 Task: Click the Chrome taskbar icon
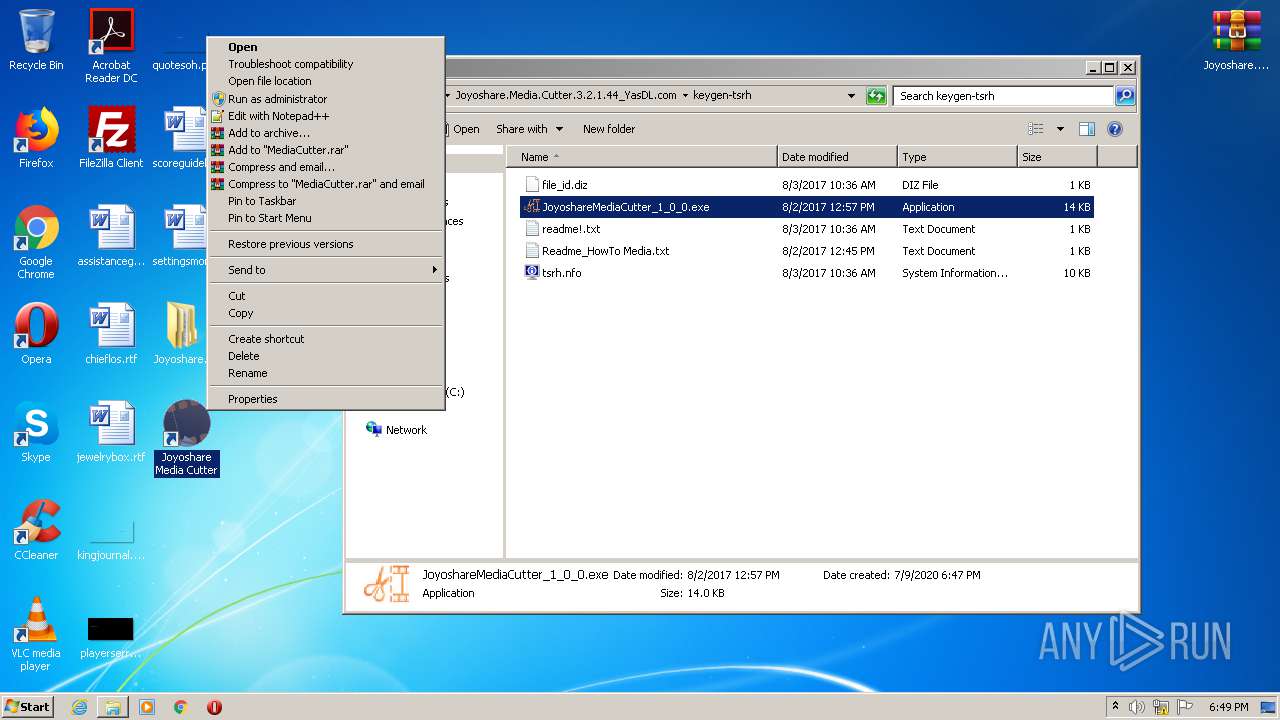pos(181,707)
